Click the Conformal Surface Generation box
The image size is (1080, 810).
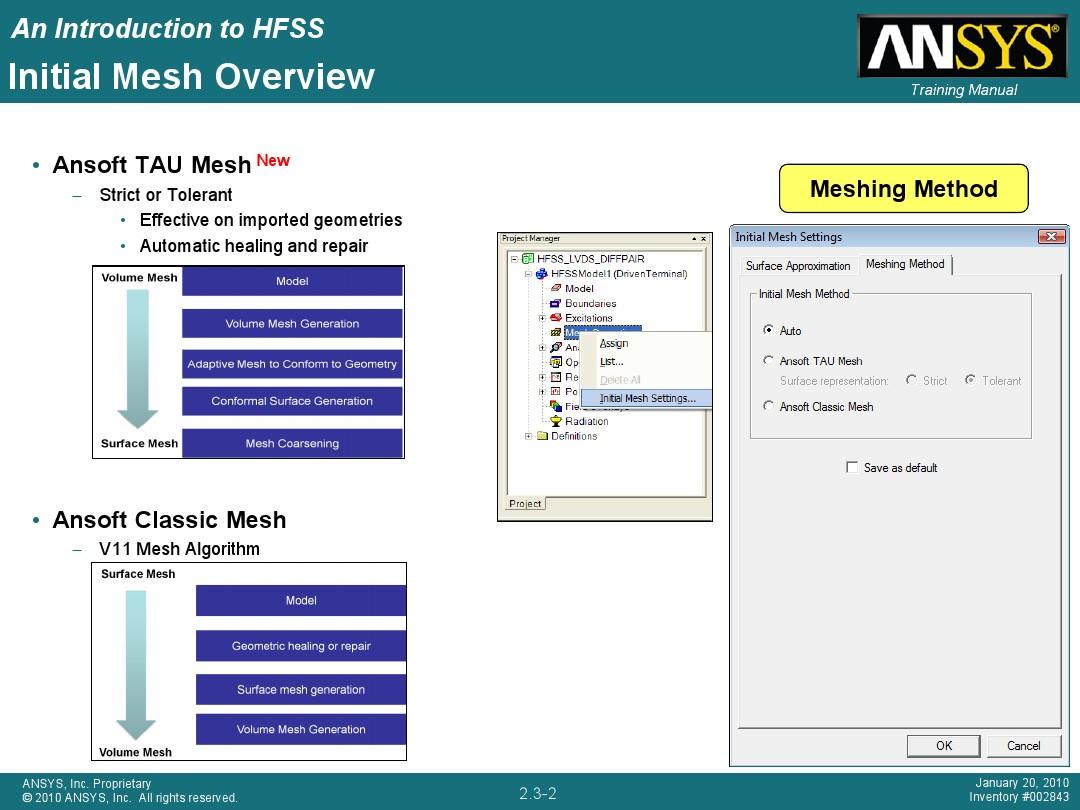point(292,401)
